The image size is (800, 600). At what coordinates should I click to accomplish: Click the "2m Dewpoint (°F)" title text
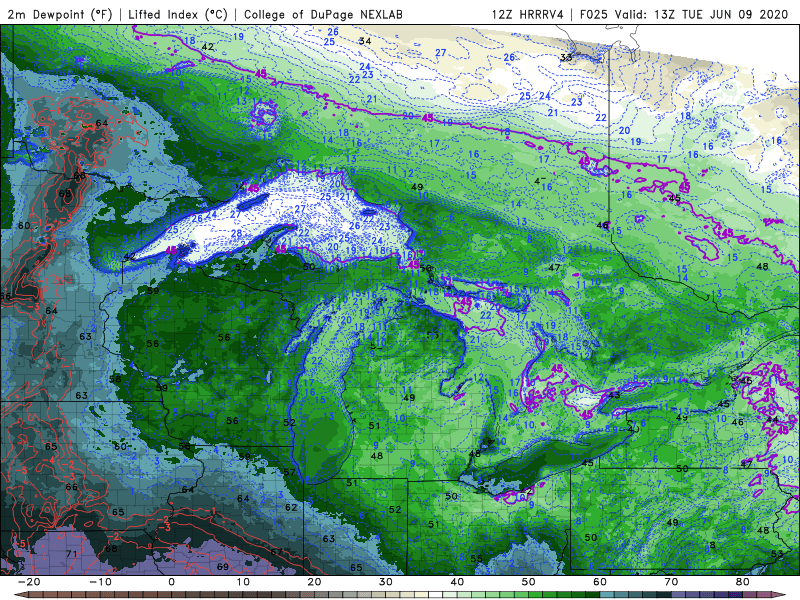tap(60, 14)
